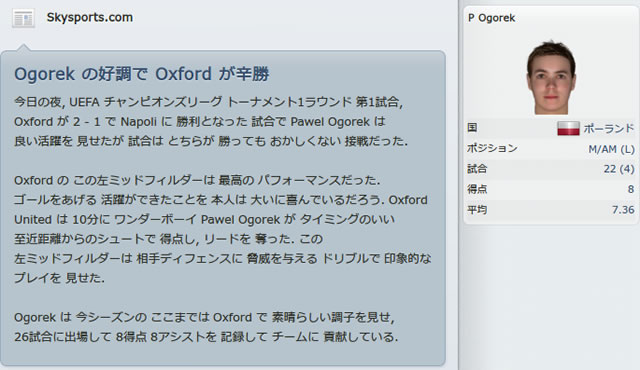Click the M/AM (L) position value
The image size is (640, 370).
(x=611, y=149)
